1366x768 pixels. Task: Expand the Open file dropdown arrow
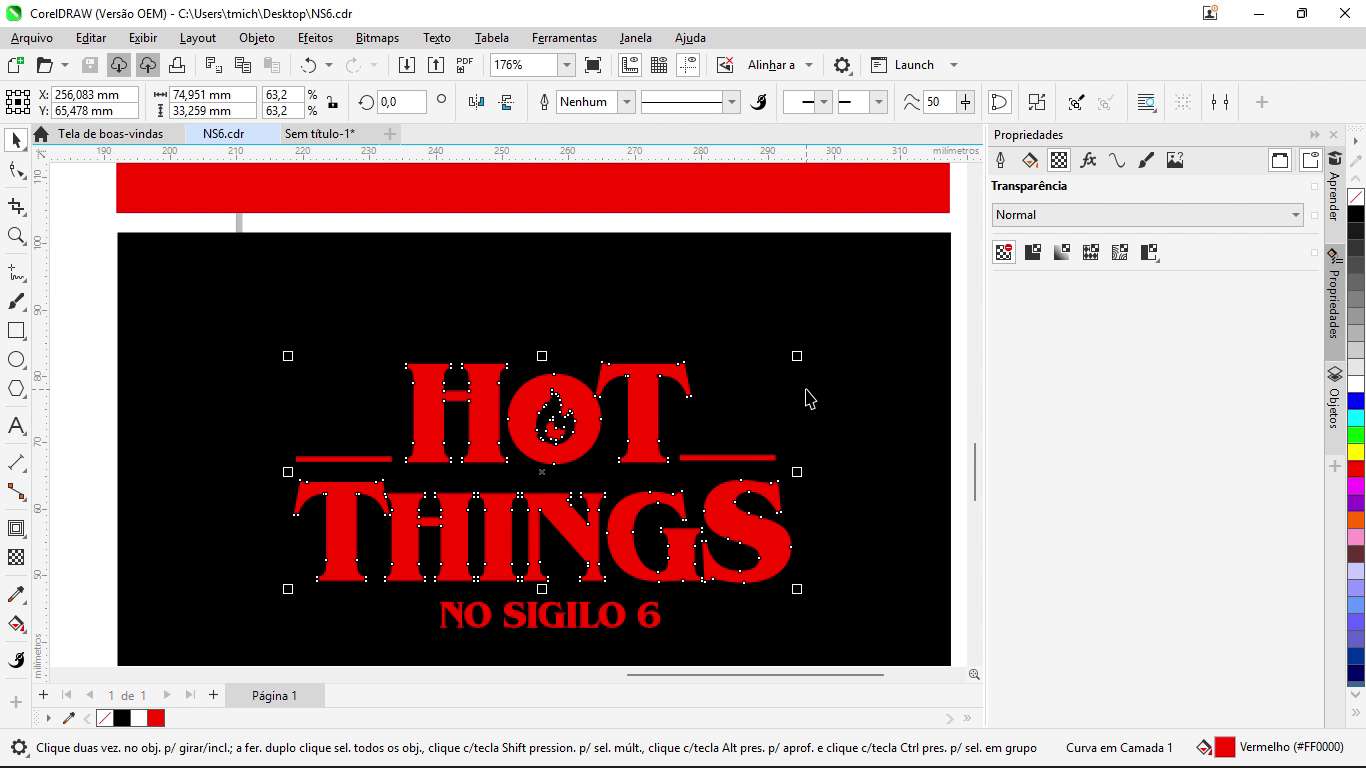tap(65, 65)
